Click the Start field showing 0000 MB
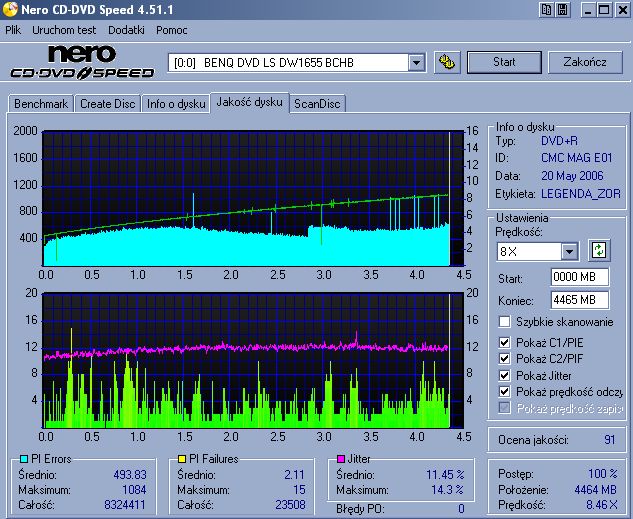Image resolution: width=633 pixels, height=519 pixels. [x=580, y=277]
